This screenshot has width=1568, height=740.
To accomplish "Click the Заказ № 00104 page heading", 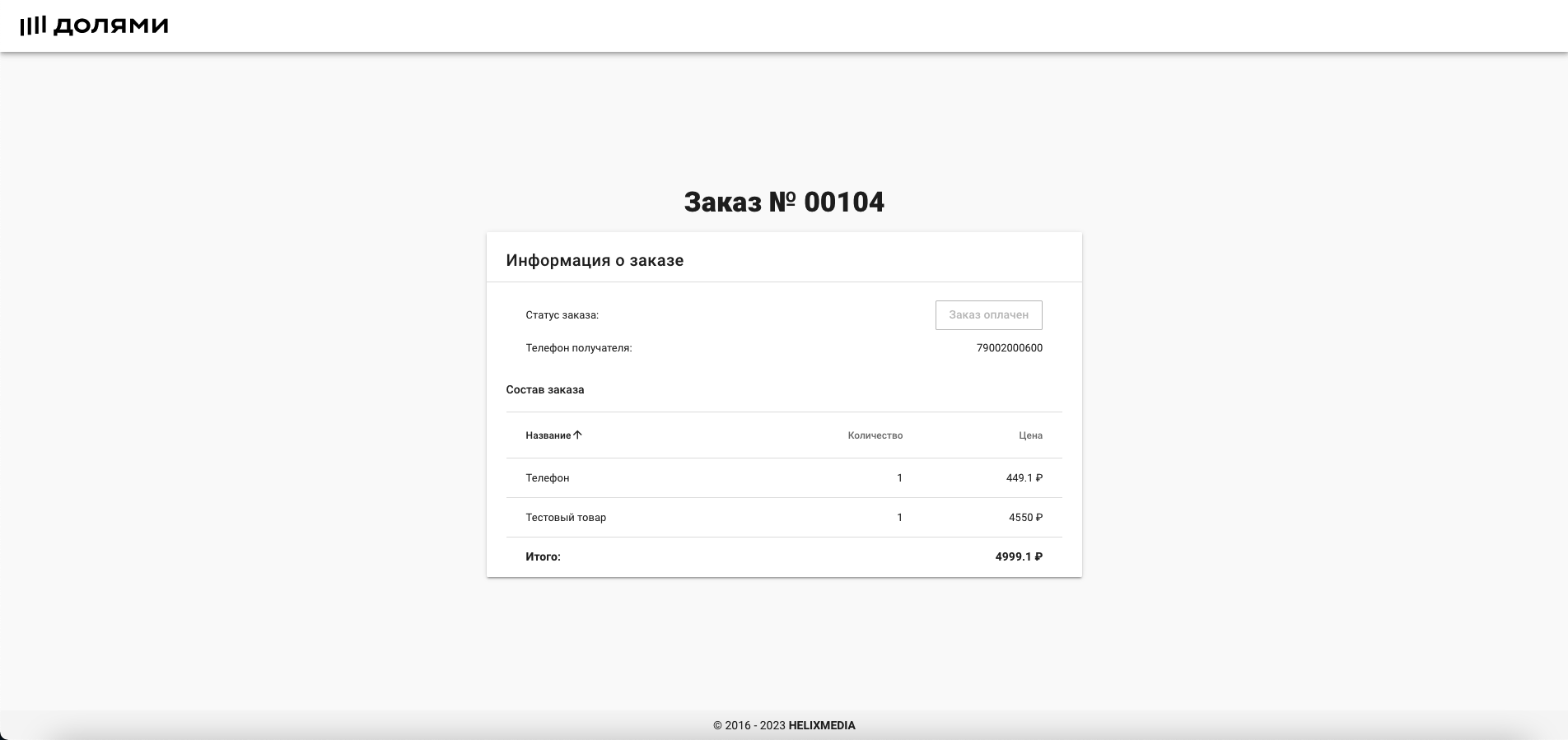I will 784,202.
